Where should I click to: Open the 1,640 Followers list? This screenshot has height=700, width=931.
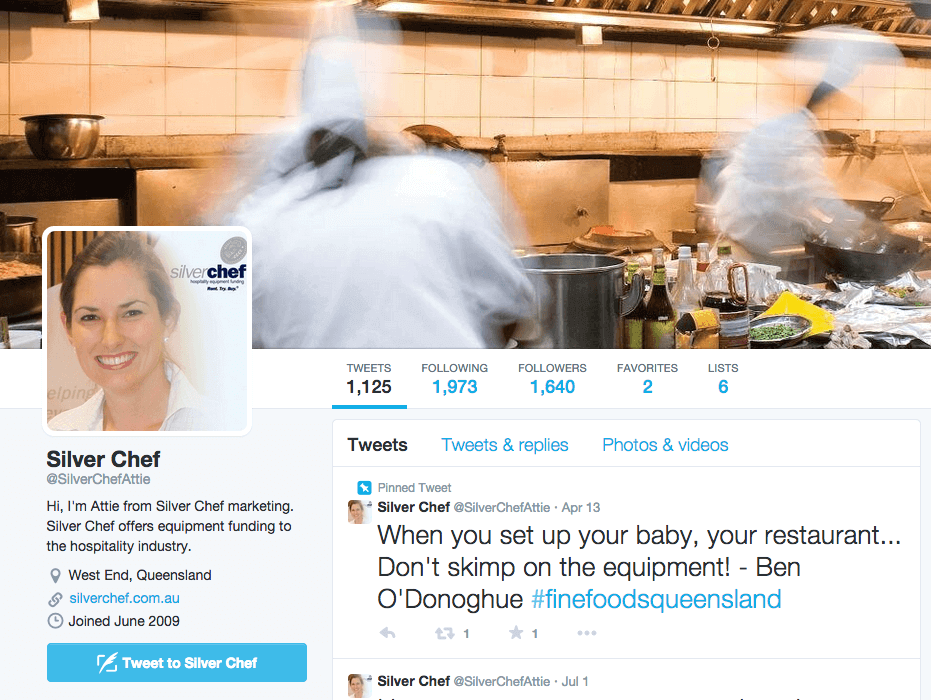[552, 378]
